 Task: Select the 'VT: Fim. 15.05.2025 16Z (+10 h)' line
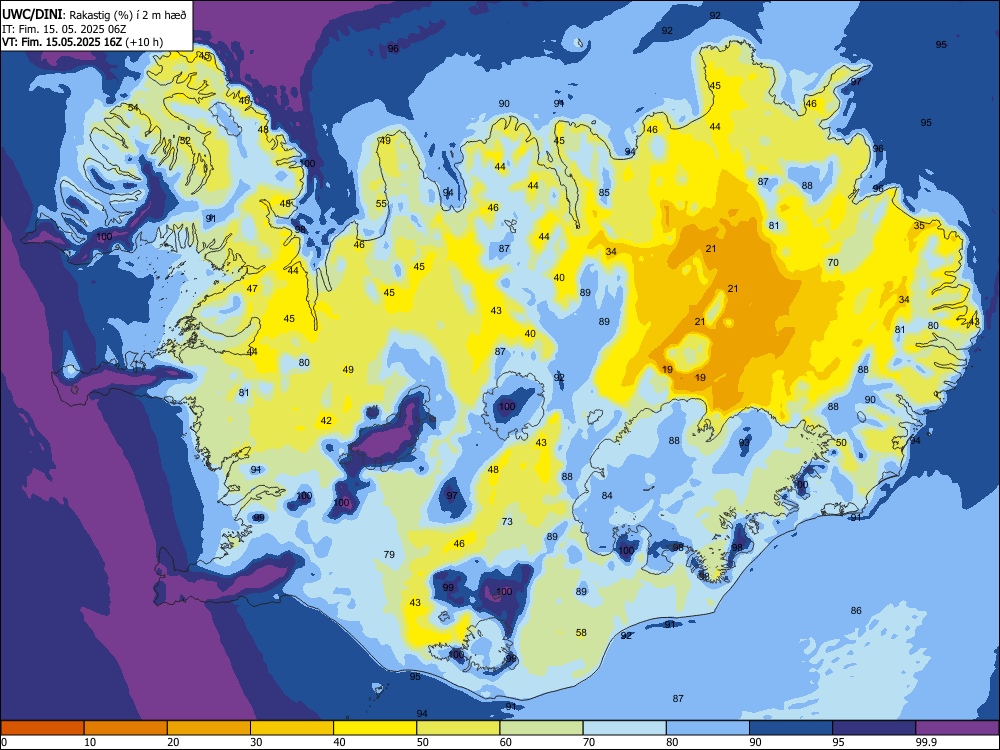pyautogui.click(x=82, y=42)
